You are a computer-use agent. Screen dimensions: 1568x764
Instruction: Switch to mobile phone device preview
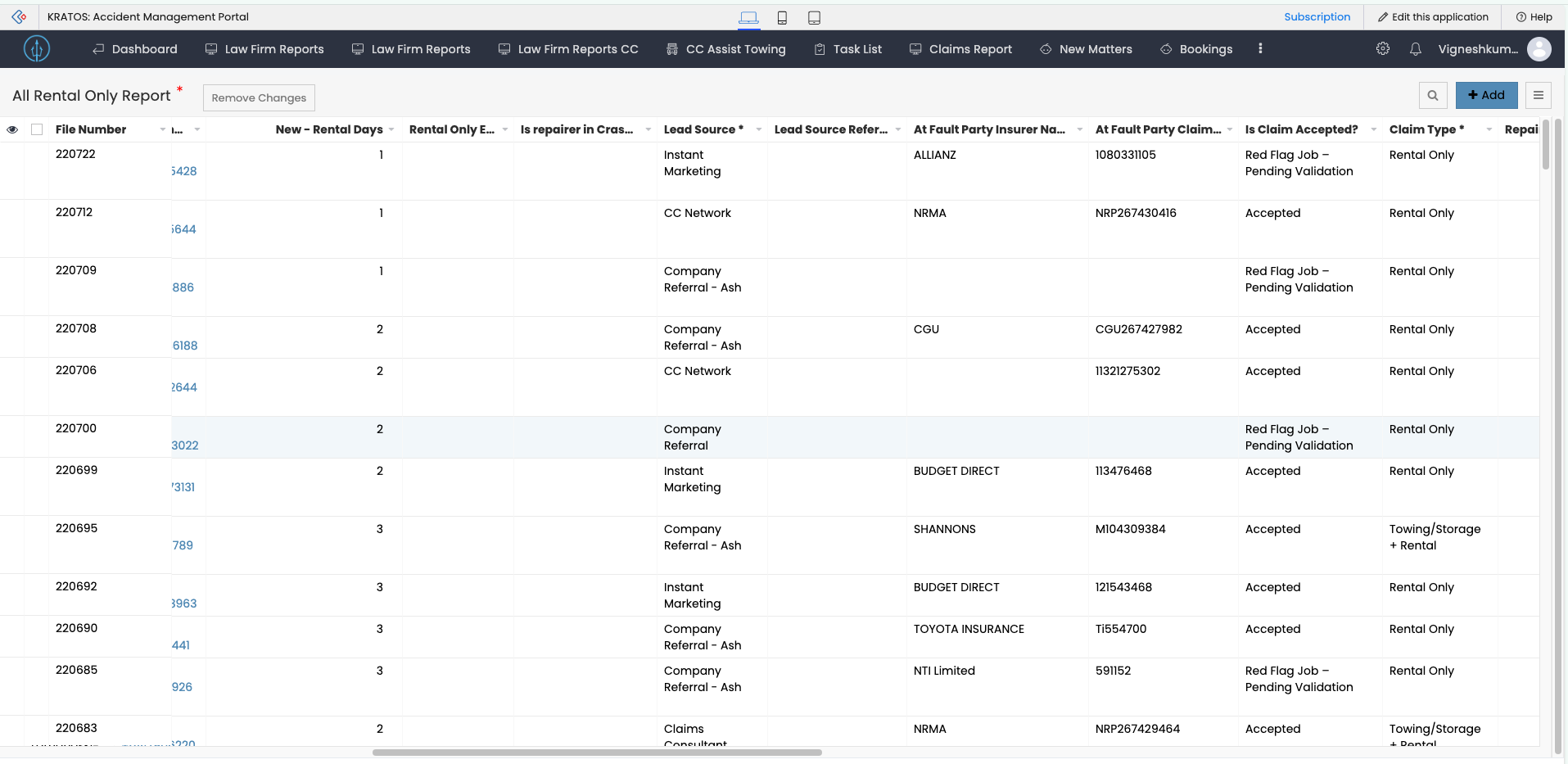[782, 17]
